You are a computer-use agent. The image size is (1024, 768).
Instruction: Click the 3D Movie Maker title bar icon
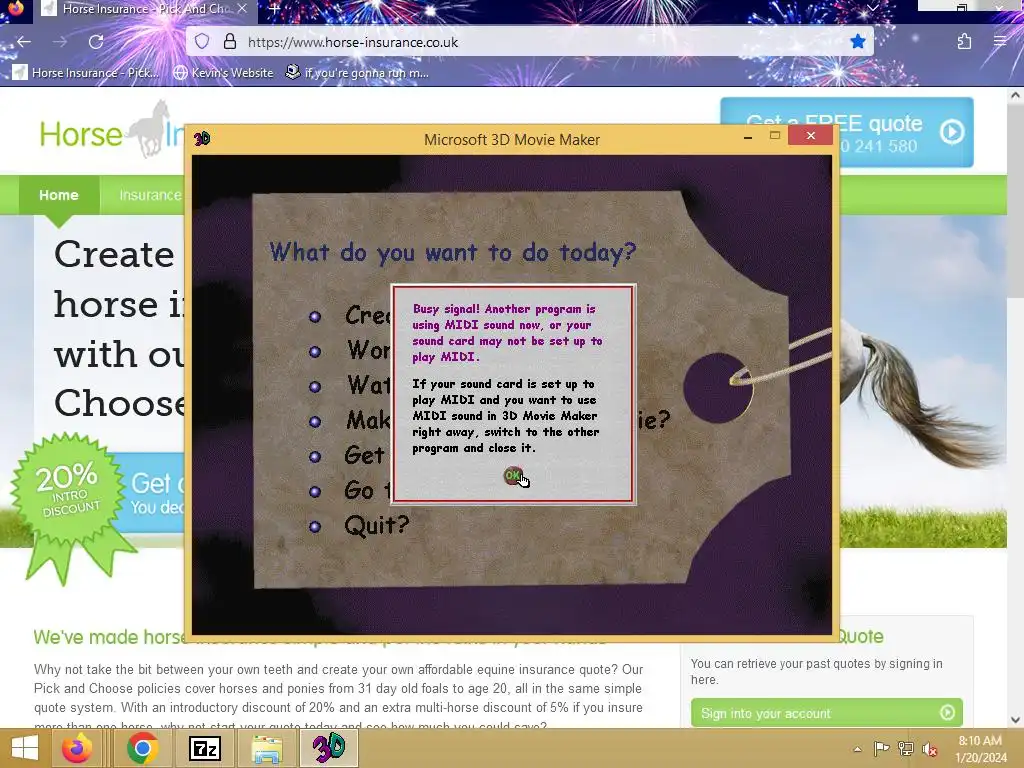click(202, 138)
